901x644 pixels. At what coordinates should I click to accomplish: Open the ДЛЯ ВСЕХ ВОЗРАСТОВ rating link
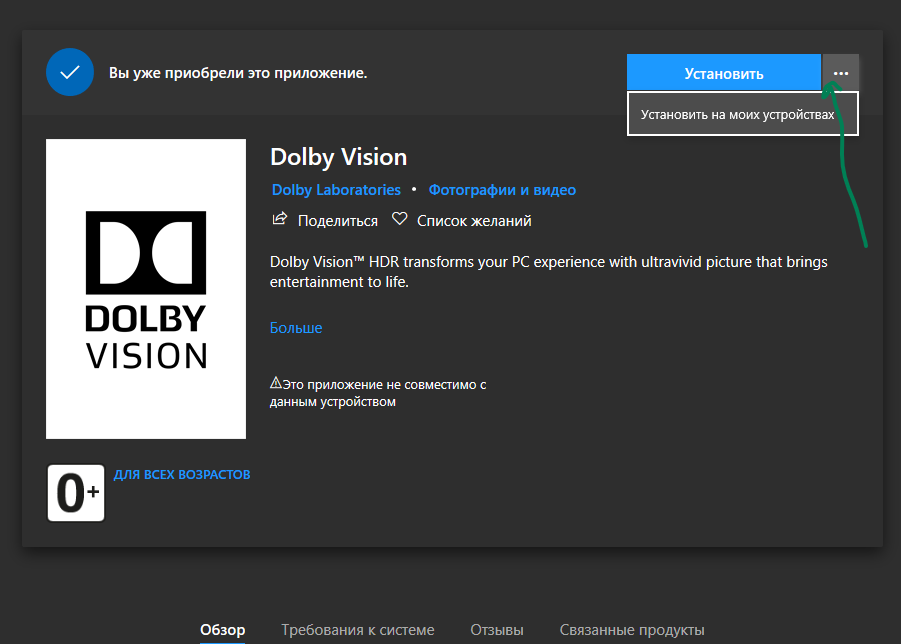click(182, 475)
